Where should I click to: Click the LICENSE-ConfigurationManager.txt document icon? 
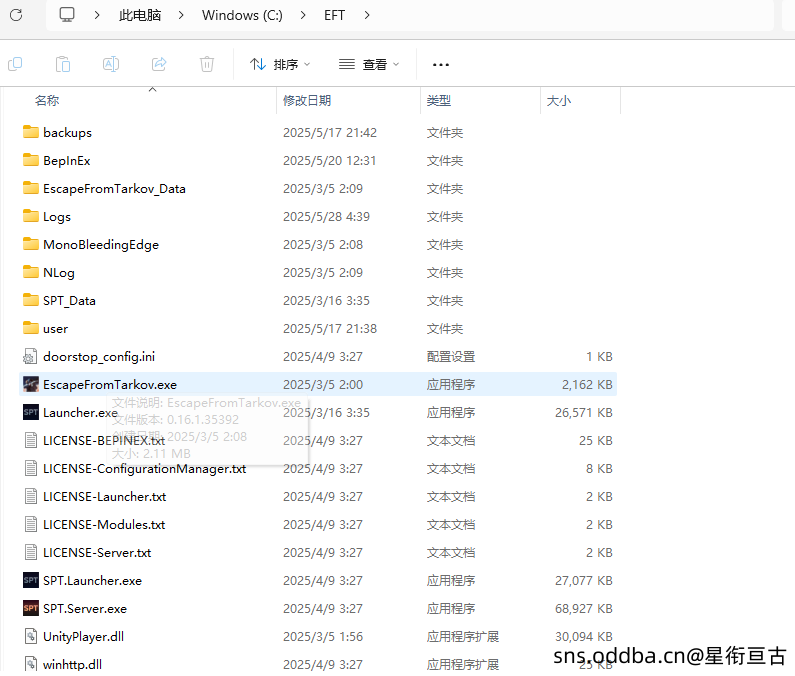[31, 468]
